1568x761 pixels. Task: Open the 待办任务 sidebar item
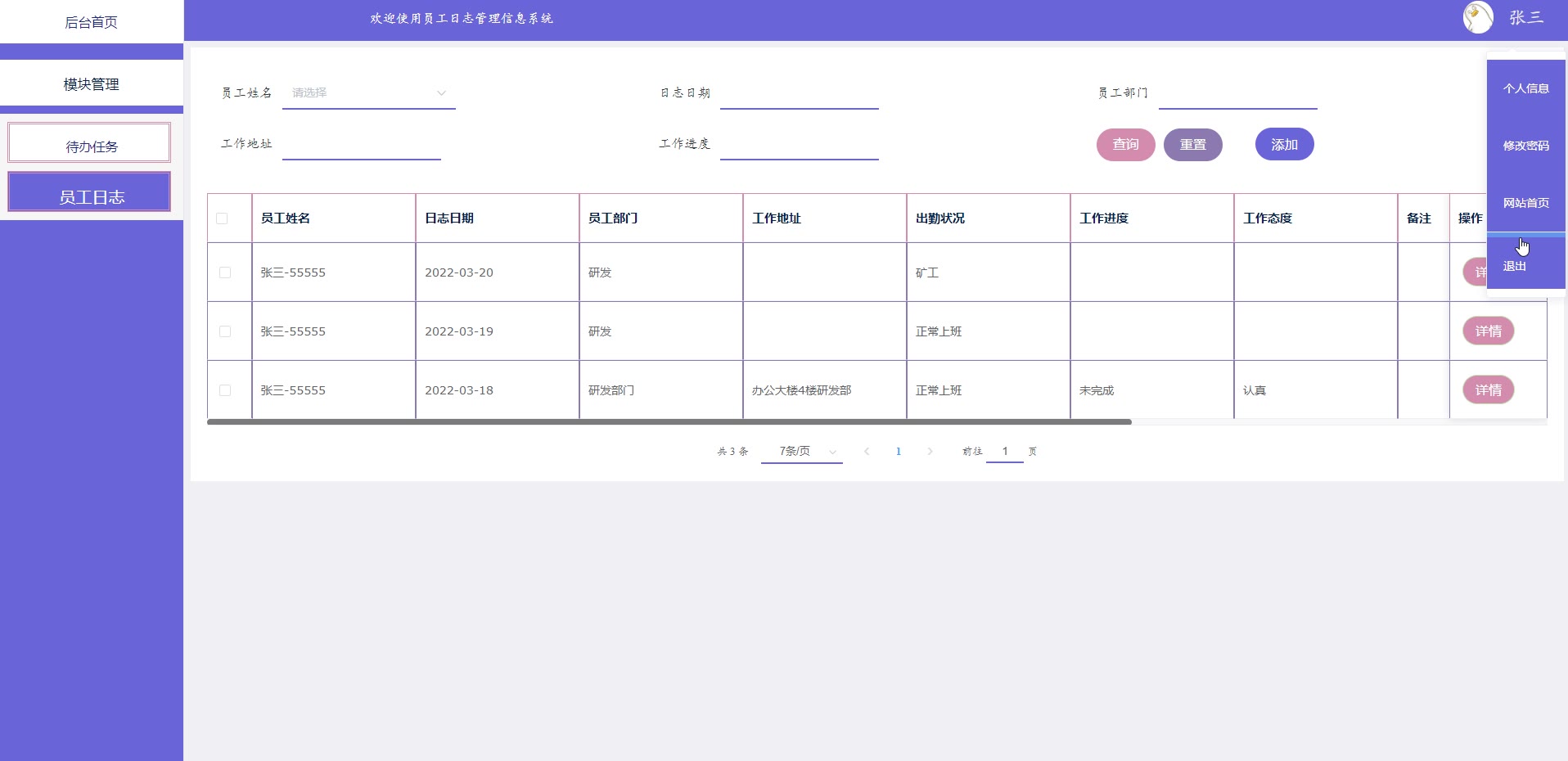coord(89,143)
